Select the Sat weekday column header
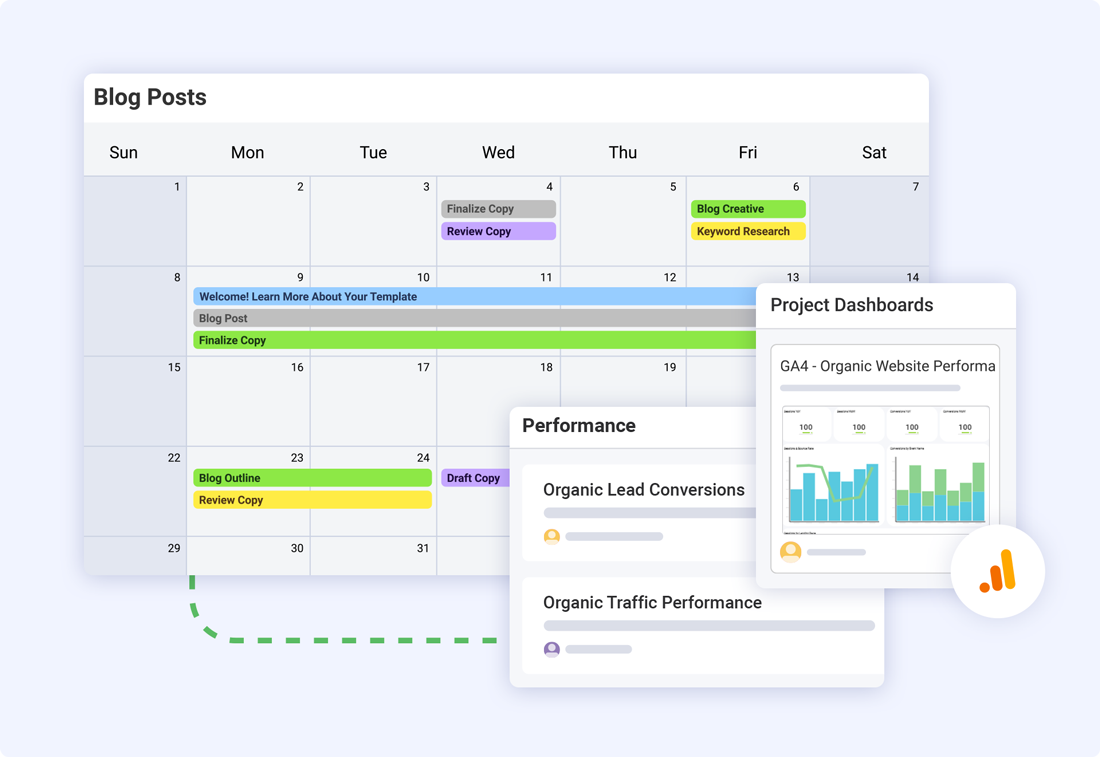 874,152
